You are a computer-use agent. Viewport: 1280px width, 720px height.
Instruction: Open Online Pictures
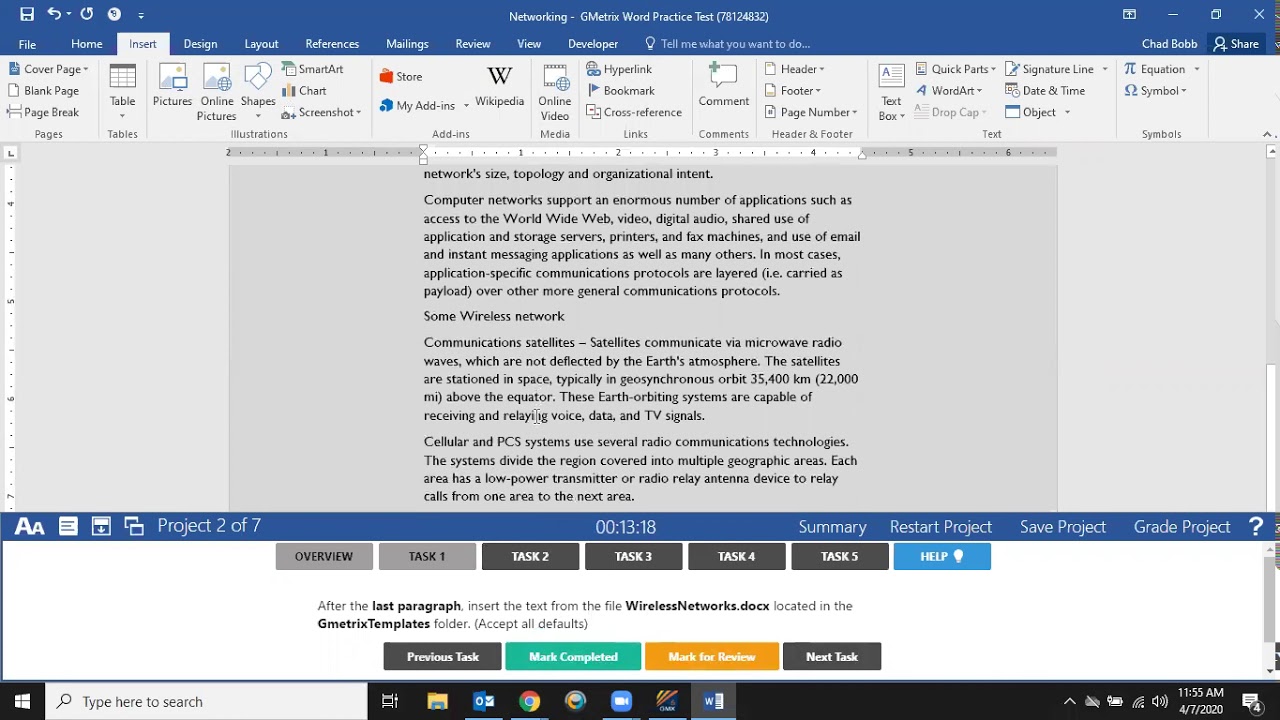(216, 91)
